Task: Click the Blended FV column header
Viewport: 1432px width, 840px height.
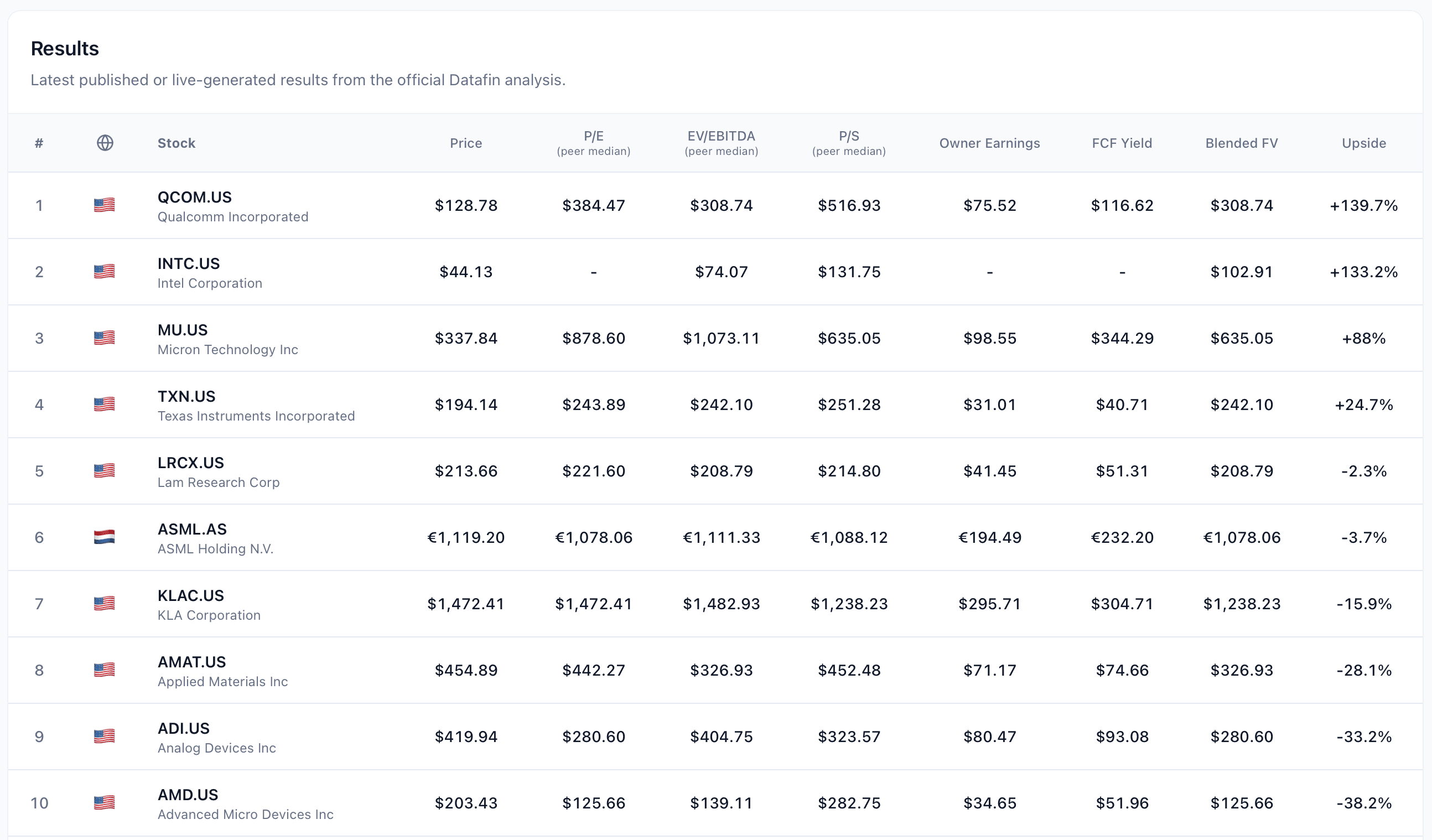Action: pos(1242,143)
